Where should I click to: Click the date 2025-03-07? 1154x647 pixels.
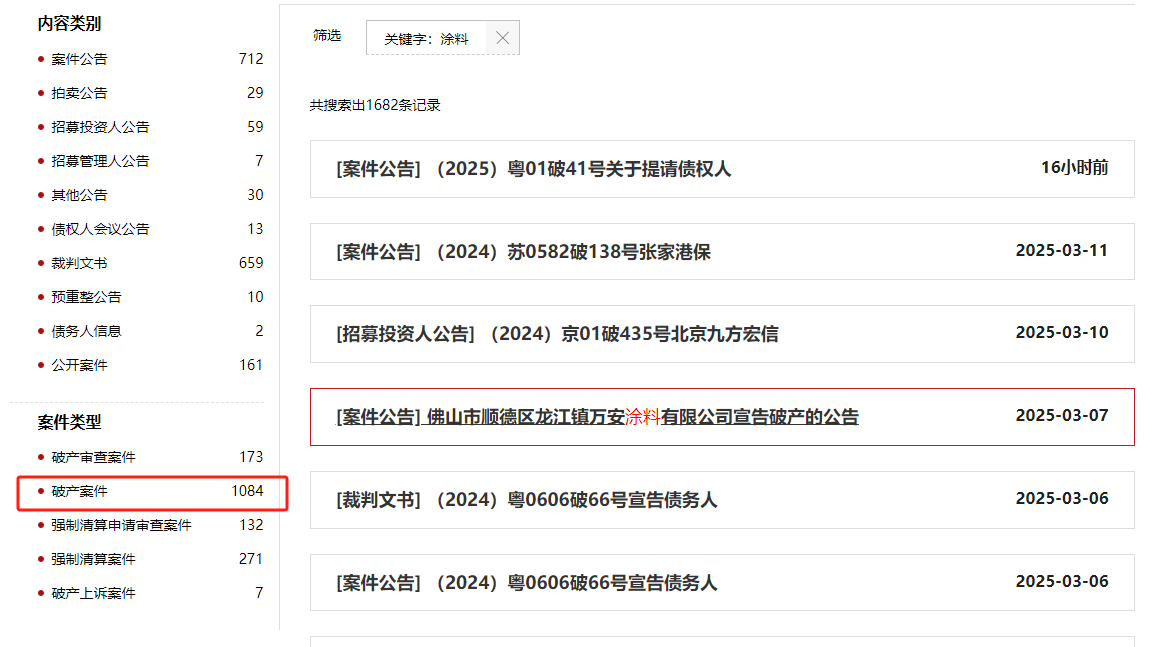click(x=1062, y=415)
